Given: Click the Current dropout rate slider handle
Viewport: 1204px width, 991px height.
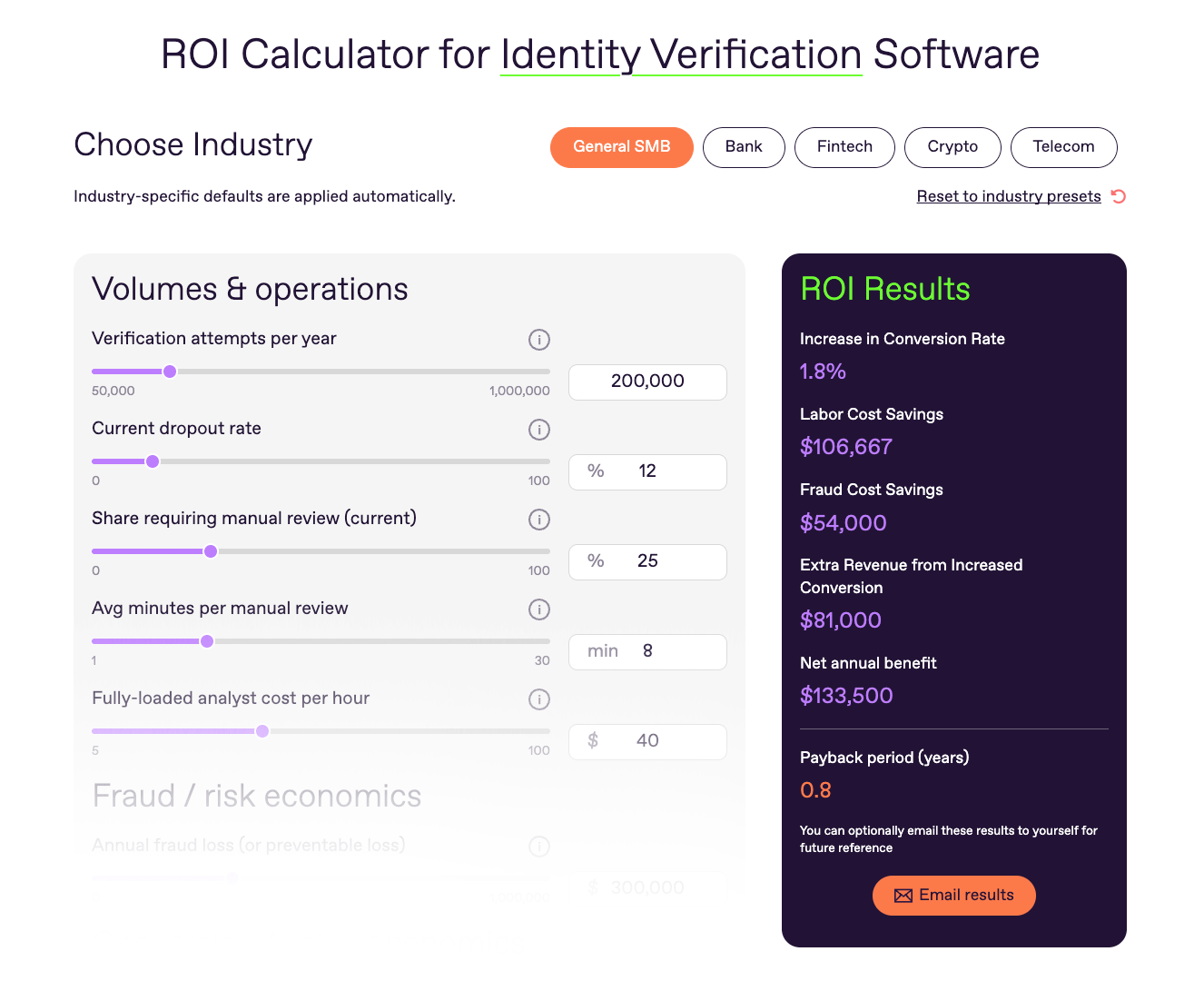Looking at the screenshot, I should tap(153, 461).
